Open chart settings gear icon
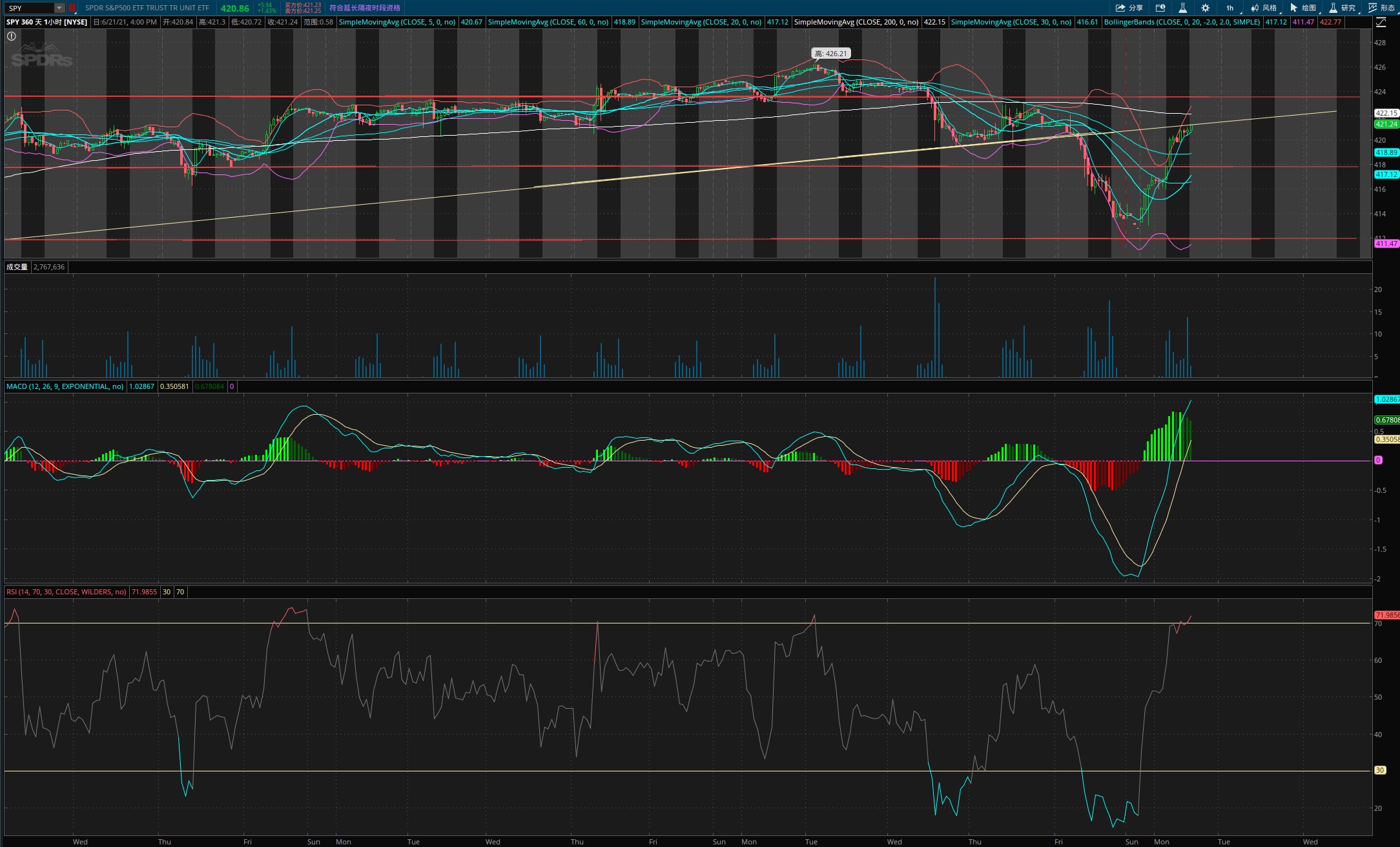 click(1205, 8)
